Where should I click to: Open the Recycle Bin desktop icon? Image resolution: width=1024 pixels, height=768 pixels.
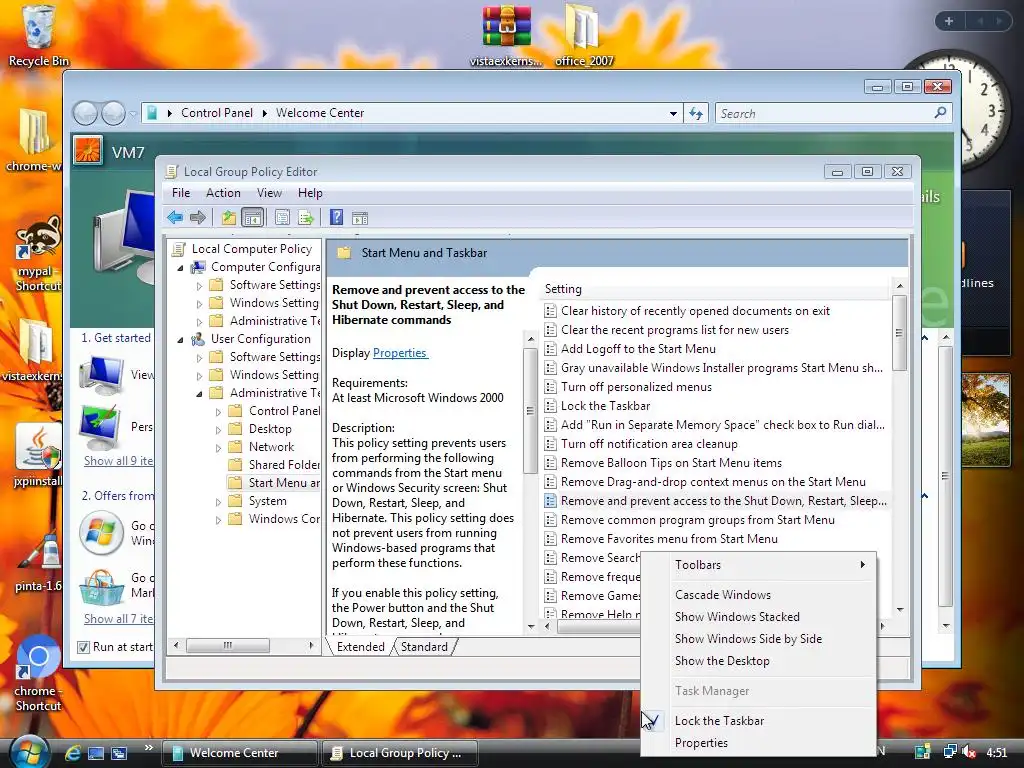point(38,36)
